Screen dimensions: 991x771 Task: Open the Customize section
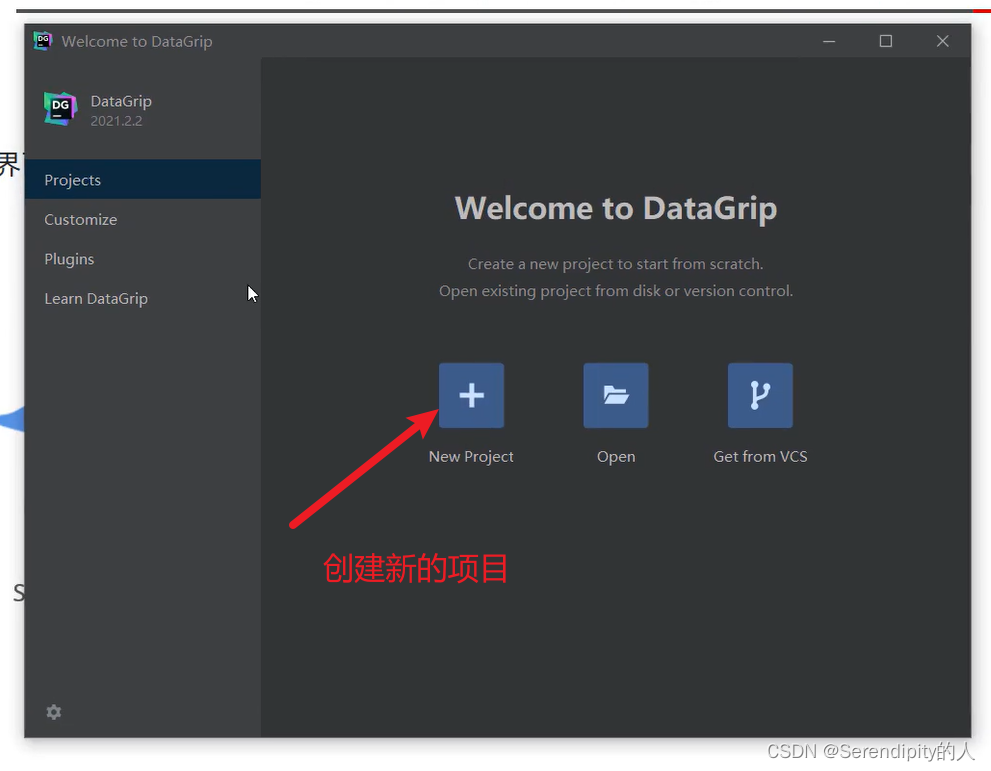(81, 219)
